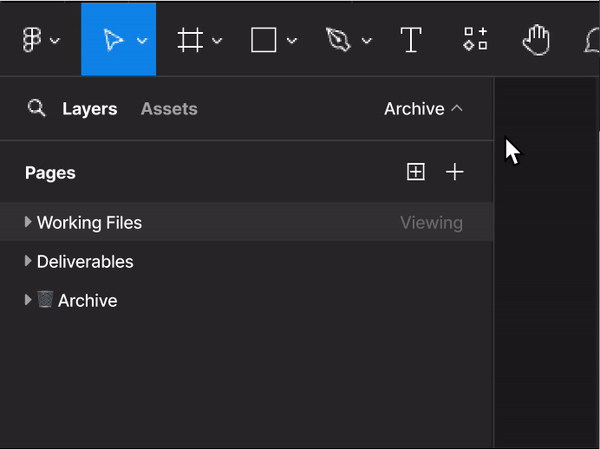Select the Move tool
The height and width of the screenshot is (449, 600).
tap(113, 40)
